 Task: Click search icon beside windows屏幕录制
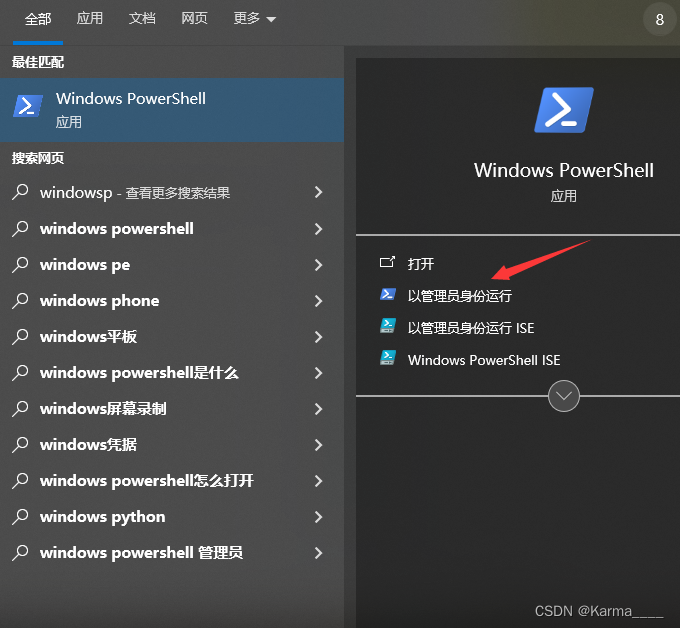(x=20, y=409)
